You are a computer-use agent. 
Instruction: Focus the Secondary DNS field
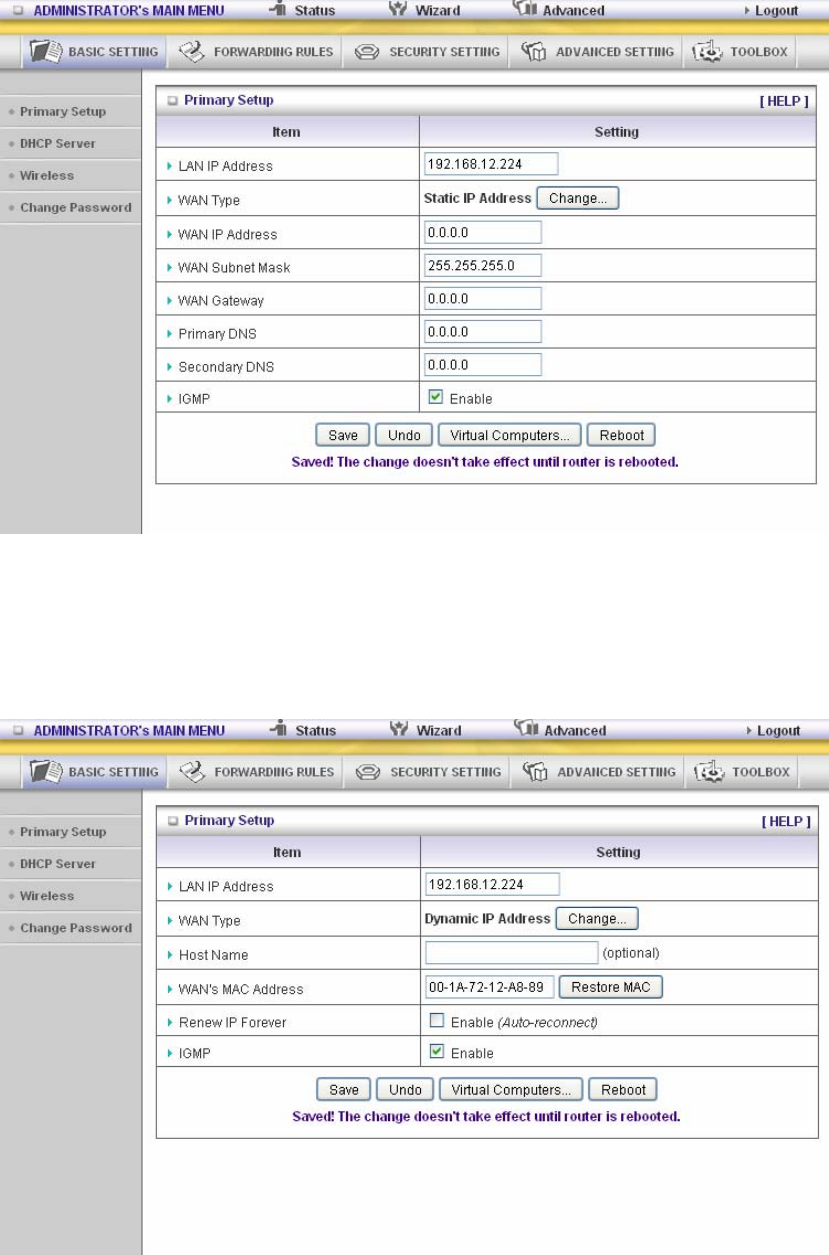483,365
